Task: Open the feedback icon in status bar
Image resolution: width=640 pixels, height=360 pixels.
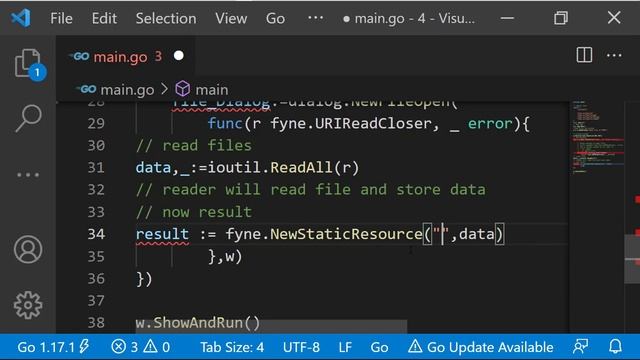Action: pyautogui.click(x=580, y=347)
